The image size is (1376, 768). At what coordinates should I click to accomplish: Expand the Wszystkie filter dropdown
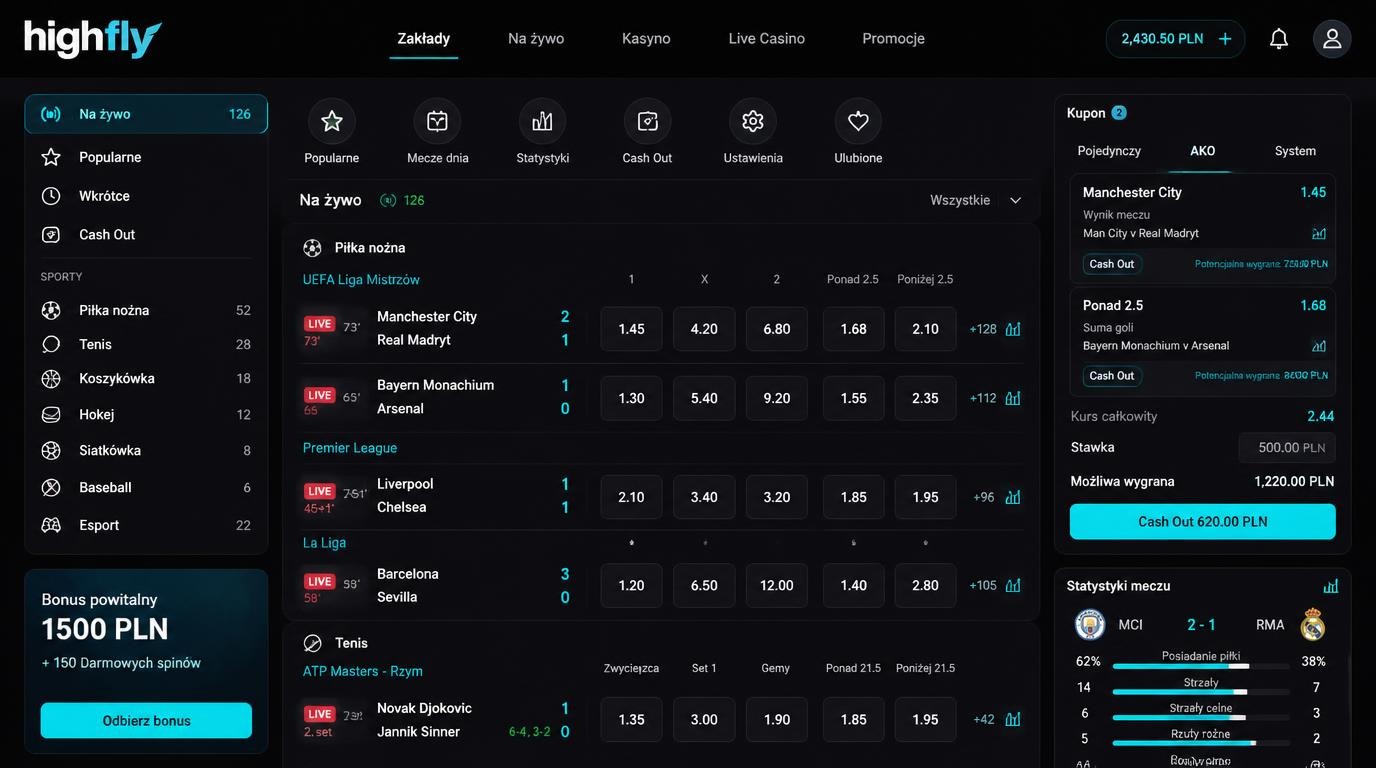976,200
